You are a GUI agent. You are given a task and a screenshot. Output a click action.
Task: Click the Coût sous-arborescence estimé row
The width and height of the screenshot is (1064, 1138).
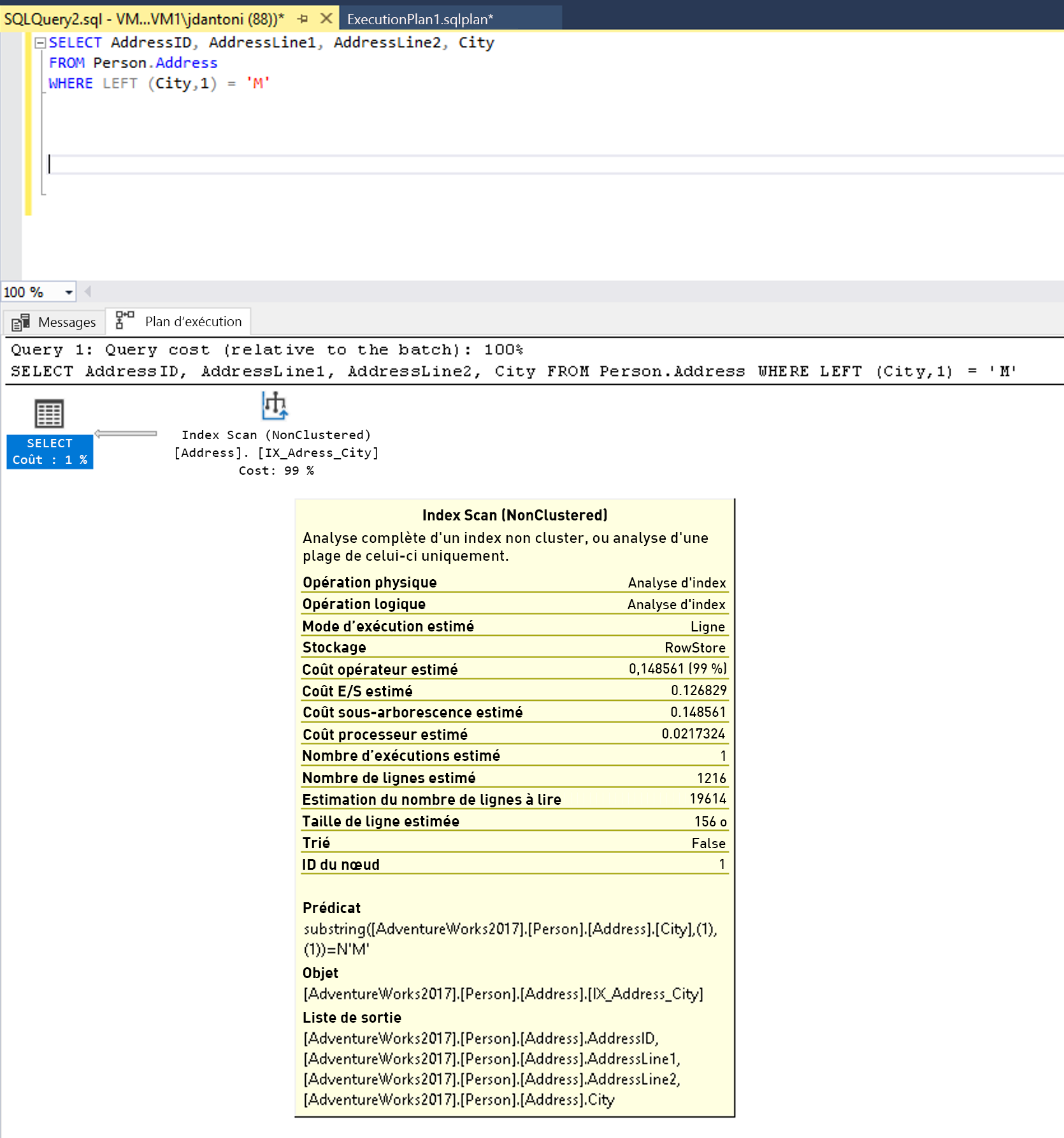click(x=515, y=712)
